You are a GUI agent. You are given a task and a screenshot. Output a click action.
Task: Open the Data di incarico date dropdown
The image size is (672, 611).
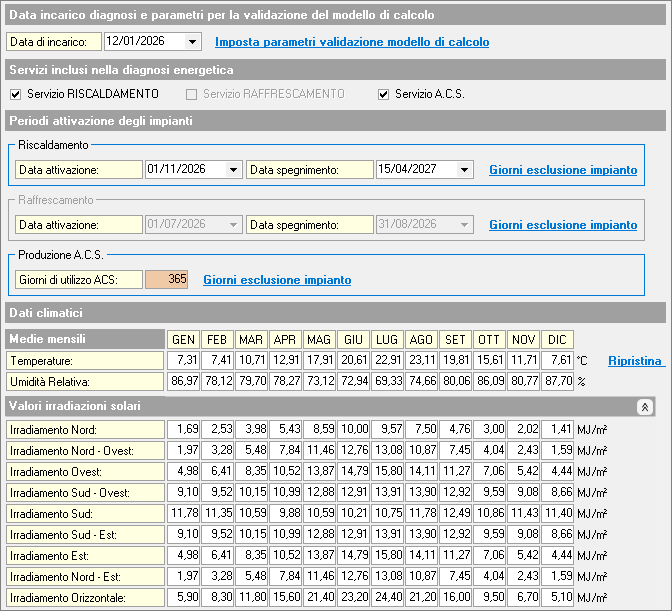(193, 42)
